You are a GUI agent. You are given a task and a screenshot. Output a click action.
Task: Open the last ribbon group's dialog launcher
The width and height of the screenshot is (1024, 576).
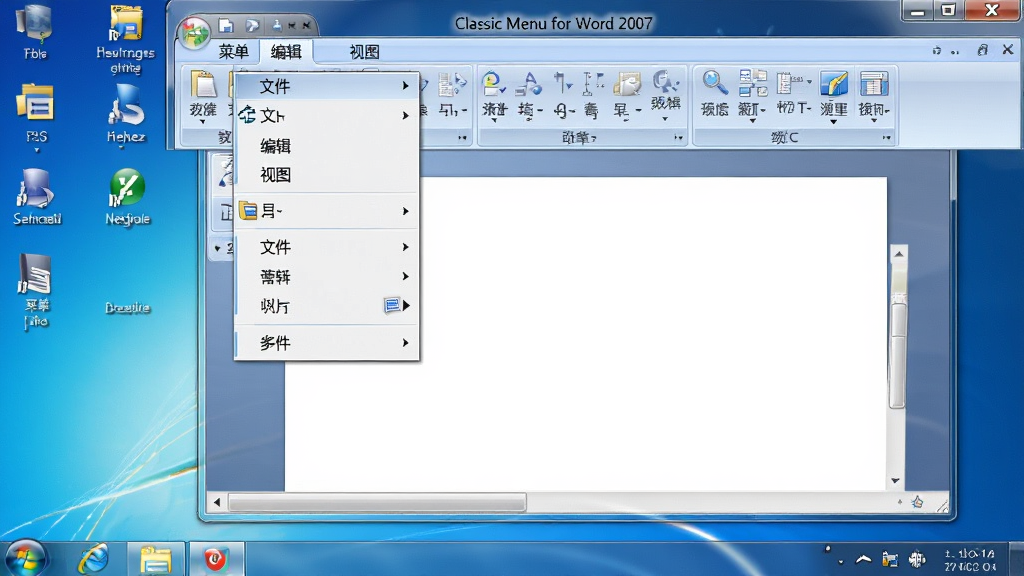[x=886, y=137]
